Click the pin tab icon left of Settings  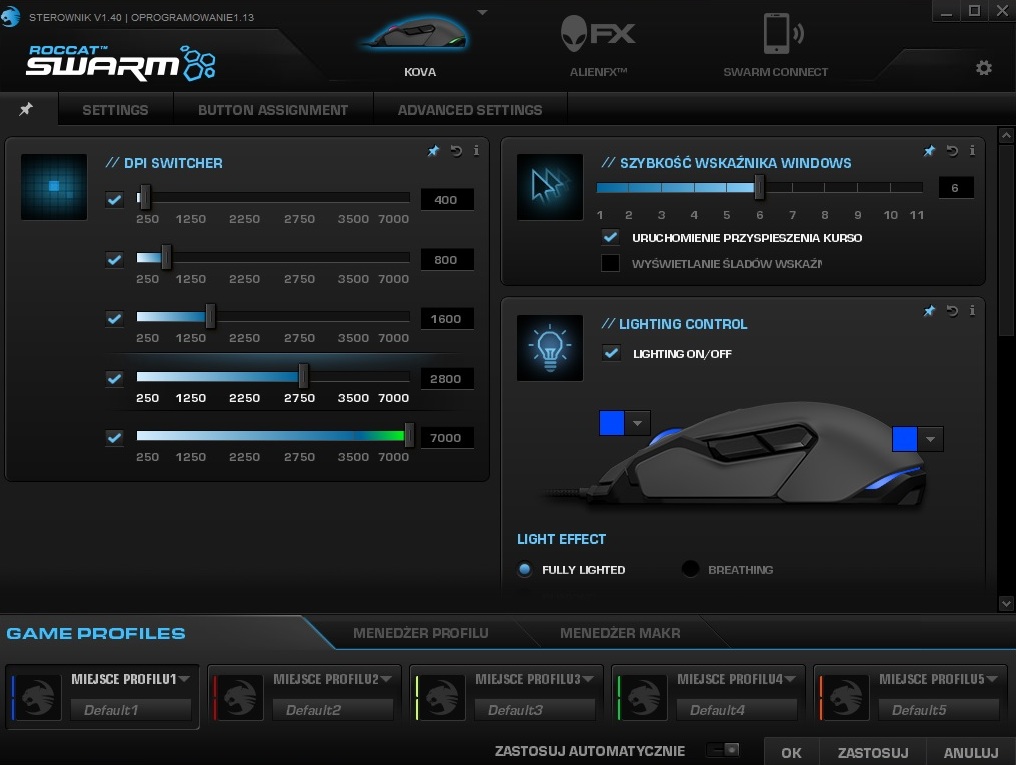point(27,109)
